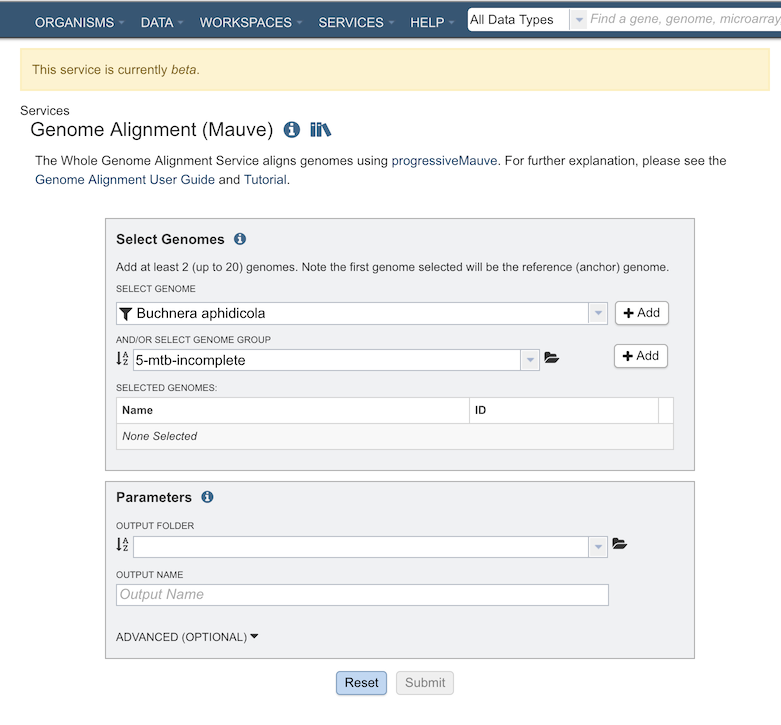Image resolution: width=781 pixels, height=725 pixels.
Task: Click the 5-mtb-incomplete group text field
Action: (x=327, y=360)
